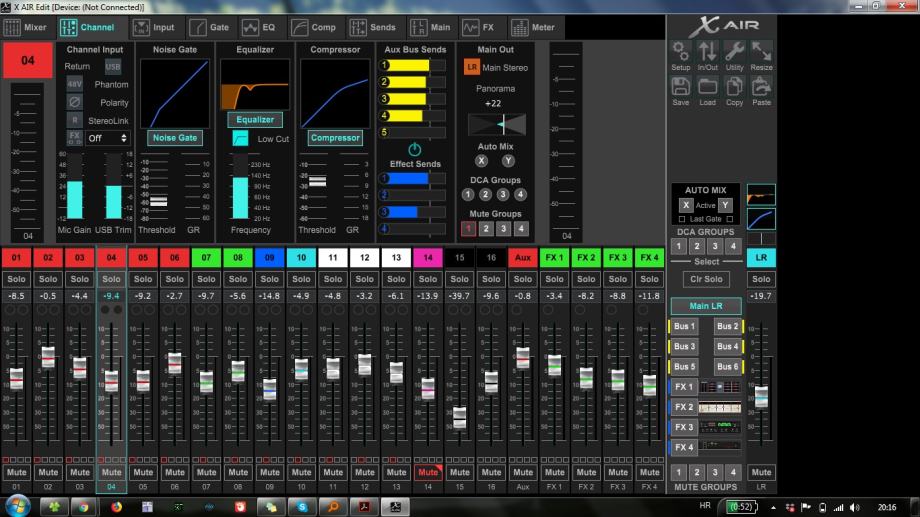Screen dimensions: 920x517
Task: Toggle 48V Phantom power
Action: (75, 85)
